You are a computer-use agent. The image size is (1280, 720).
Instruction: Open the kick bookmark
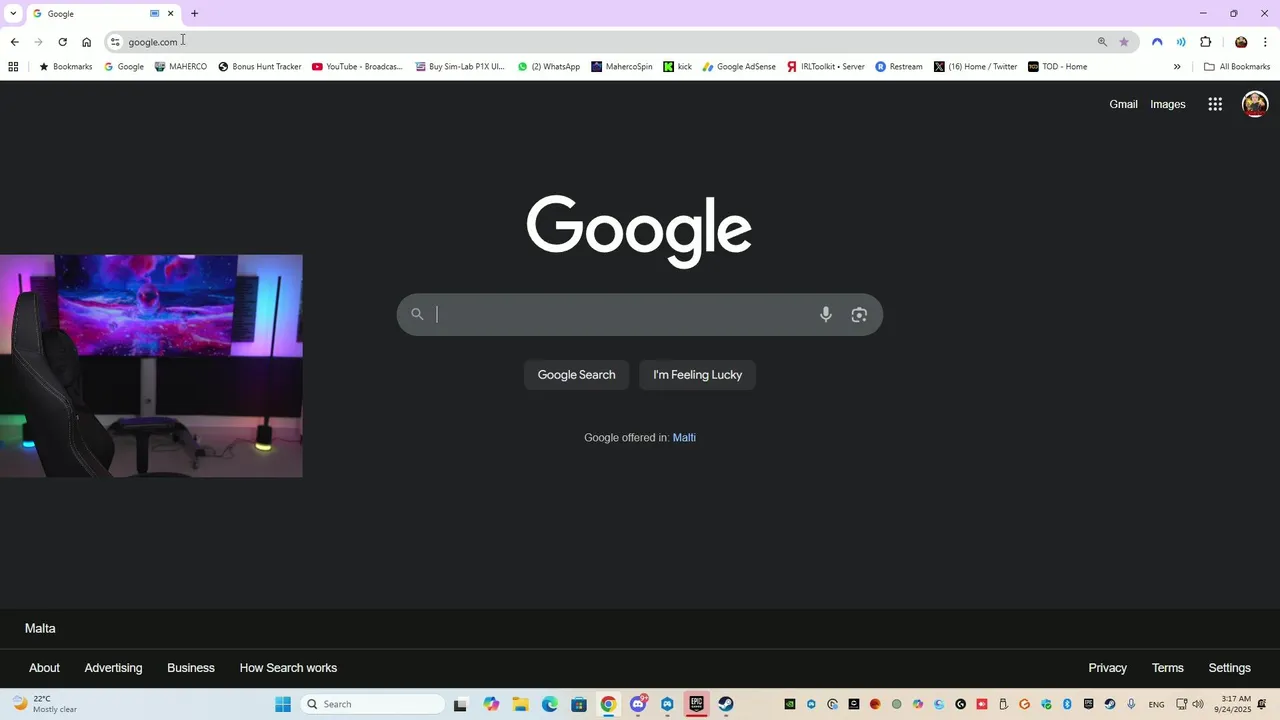pos(678,67)
